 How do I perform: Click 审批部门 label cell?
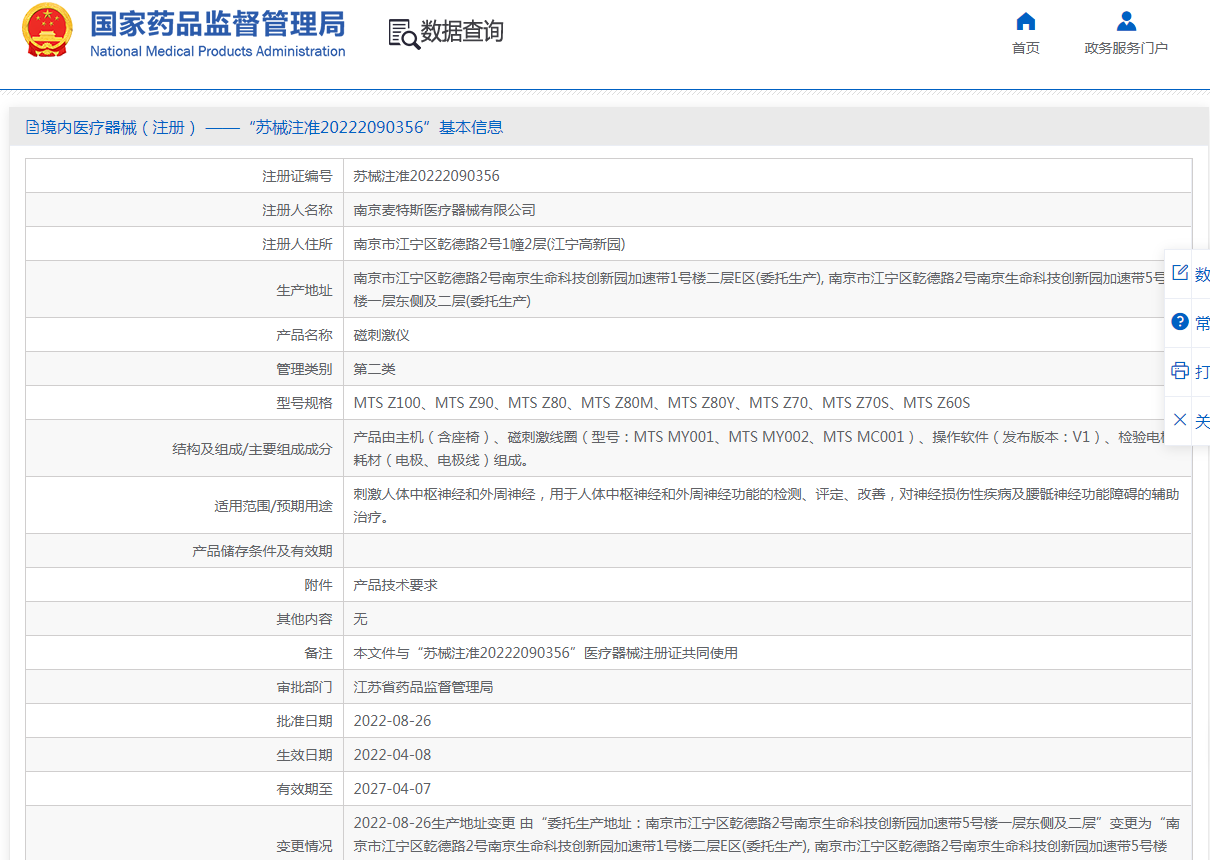pyautogui.click(x=185, y=687)
